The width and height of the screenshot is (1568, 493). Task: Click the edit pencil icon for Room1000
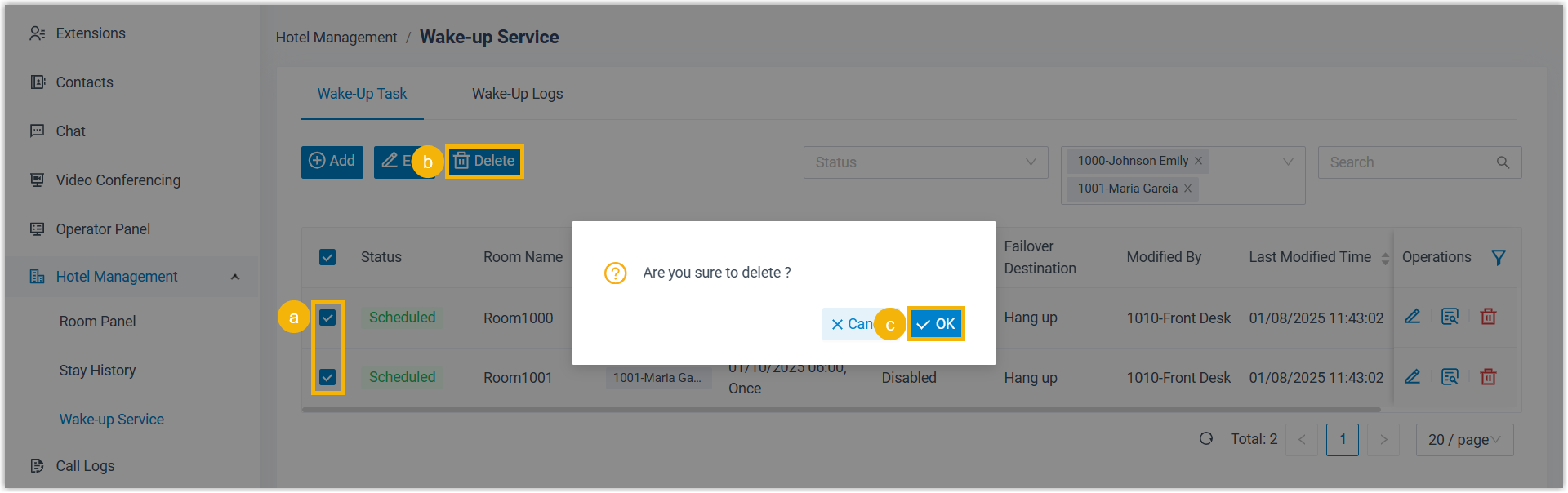tap(1412, 317)
